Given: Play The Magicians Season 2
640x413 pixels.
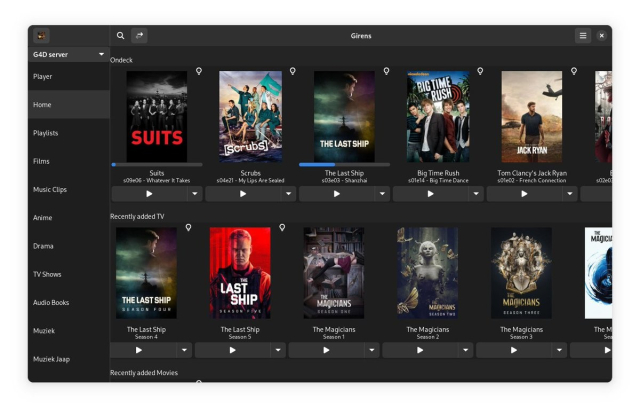Looking at the screenshot, I should 420,350.
